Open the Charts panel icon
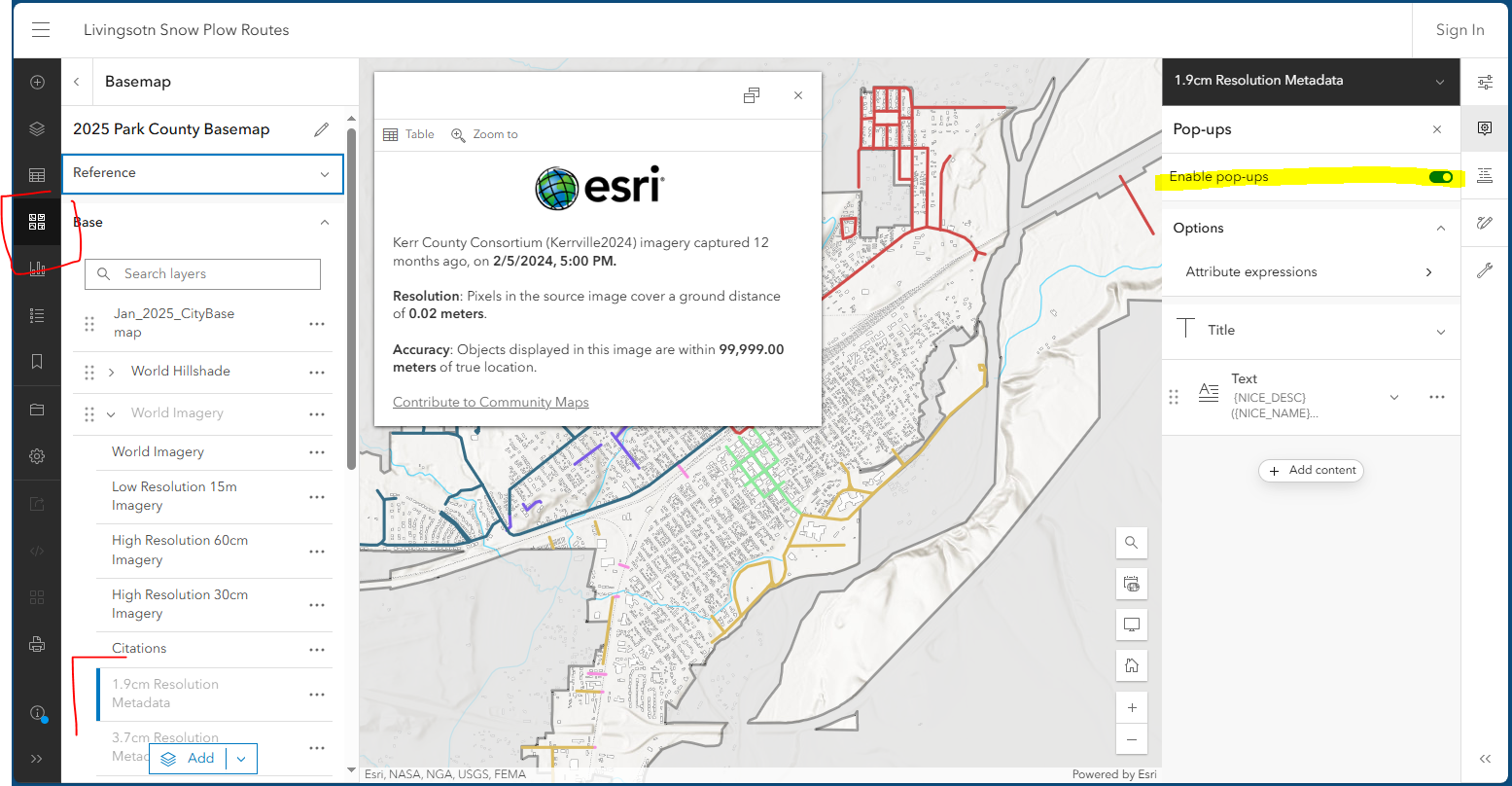This screenshot has height=786, width=1512. click(36, 268)
